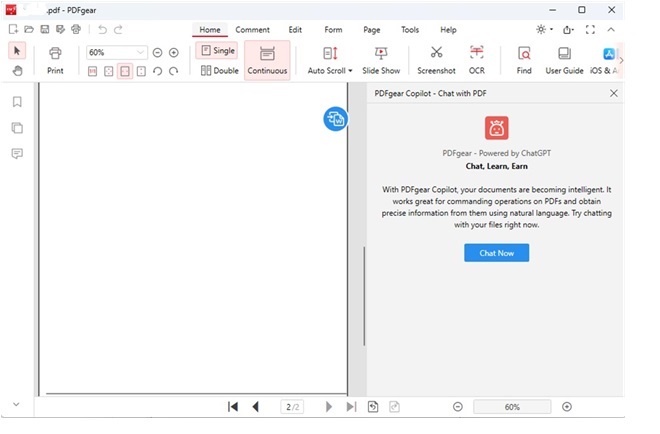Image resolution: width=660 pixels, height=434 pixels.
Task: Open the Bookmarks sidebar panel
Action: click(17, 102)
